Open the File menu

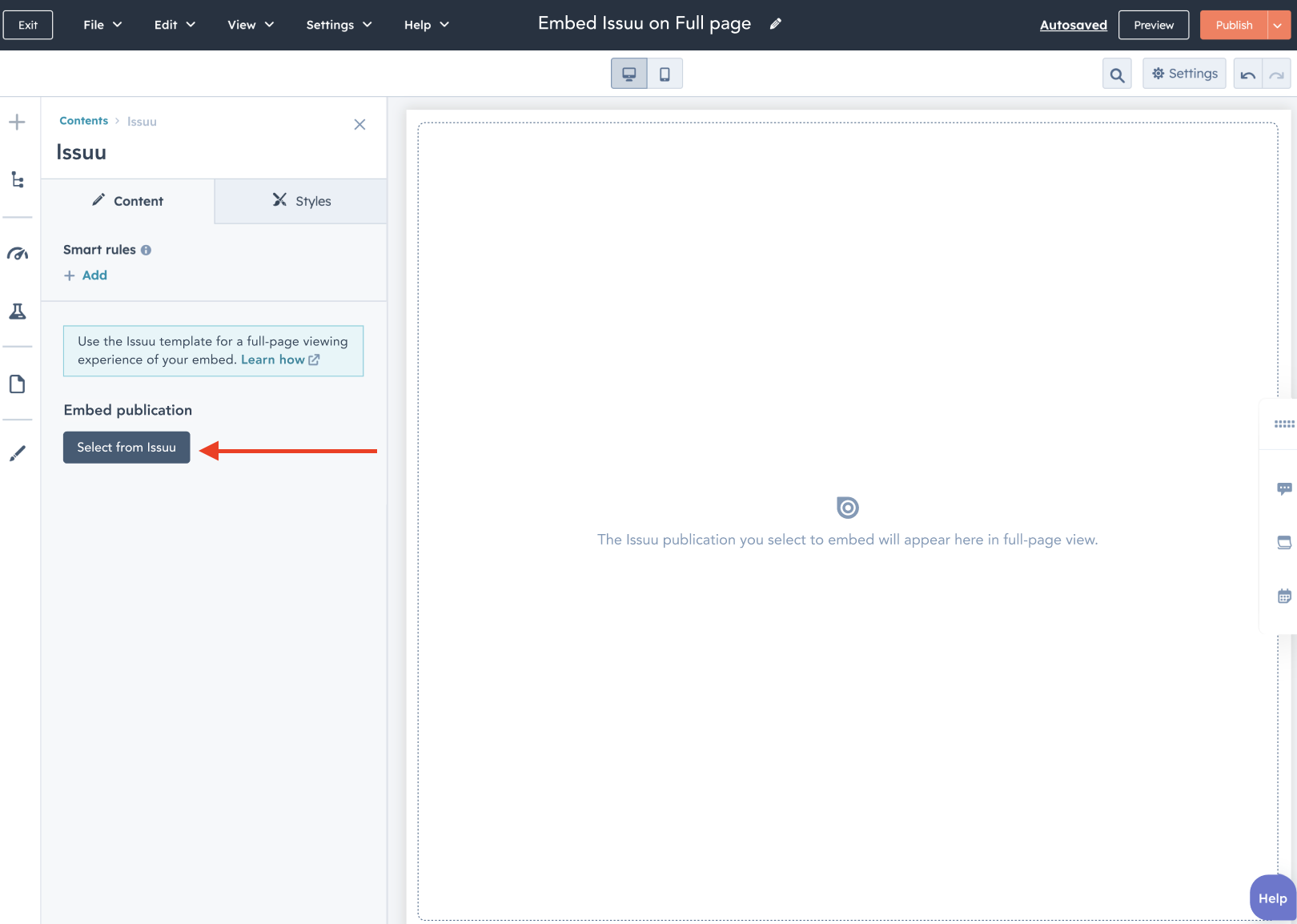[x=102, y=25]
